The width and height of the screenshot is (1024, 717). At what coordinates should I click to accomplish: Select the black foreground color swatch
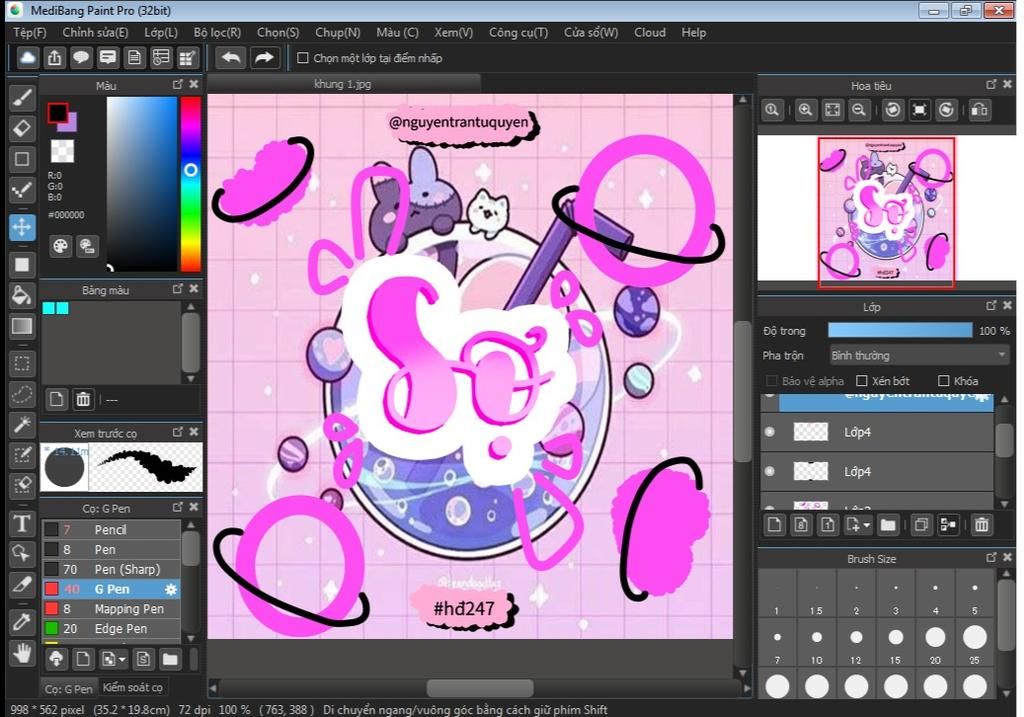[x=57, y=113]
